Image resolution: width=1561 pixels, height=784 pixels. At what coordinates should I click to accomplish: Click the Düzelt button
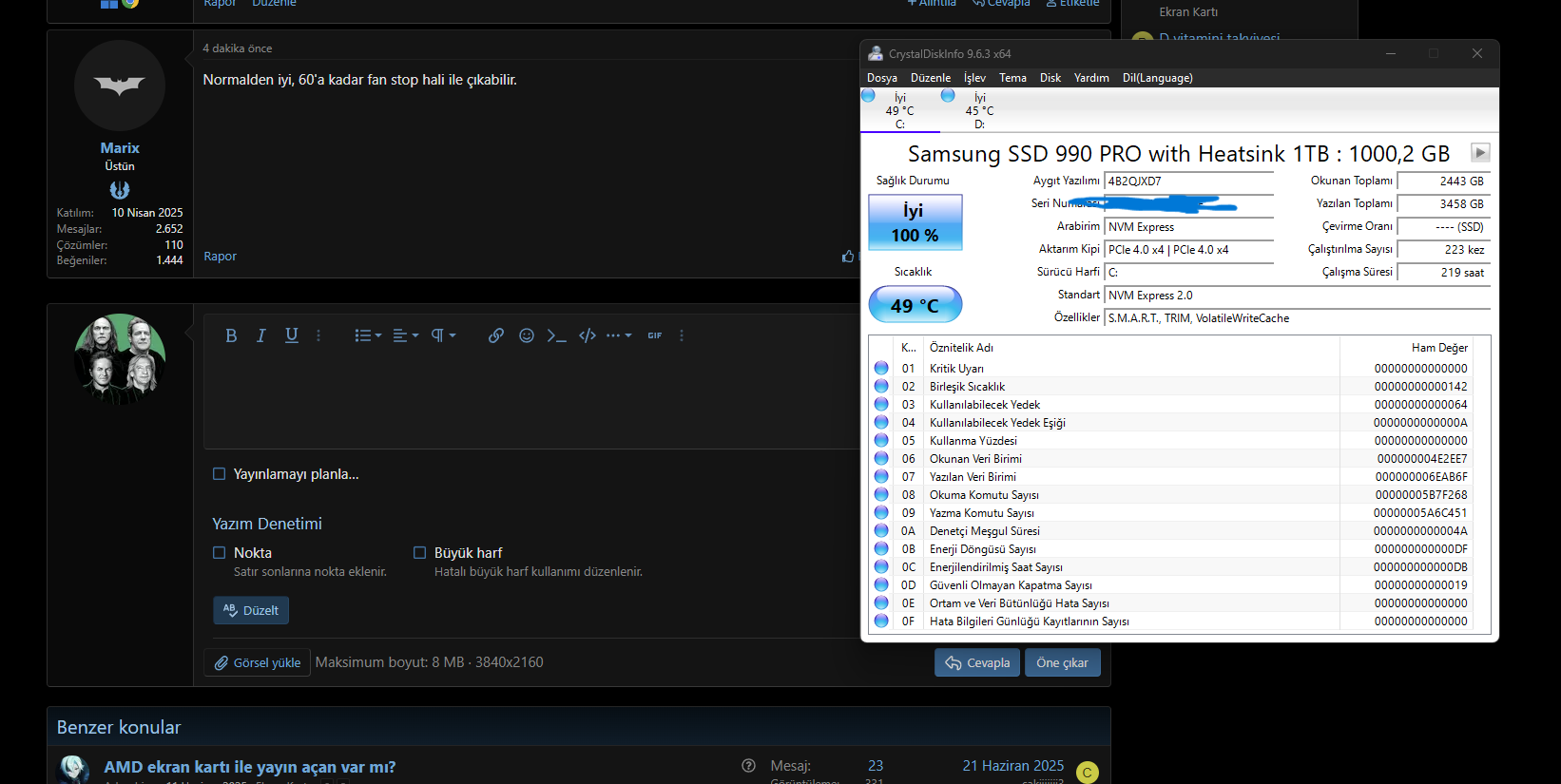251,610
